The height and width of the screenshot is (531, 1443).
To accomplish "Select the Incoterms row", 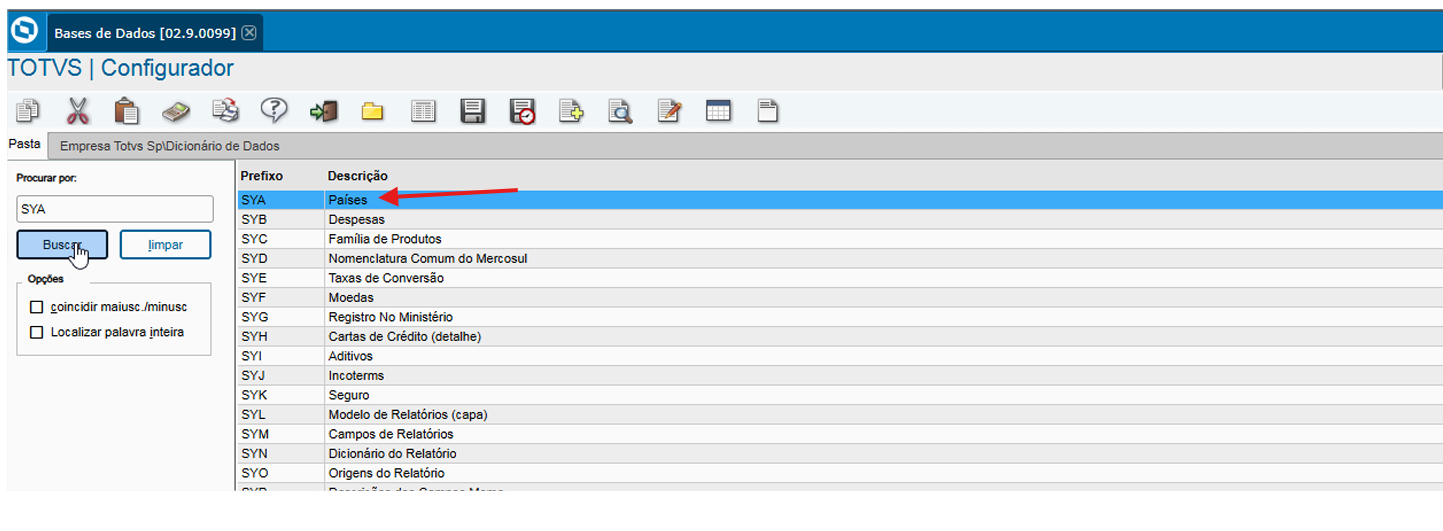I will tap(840, 376).
